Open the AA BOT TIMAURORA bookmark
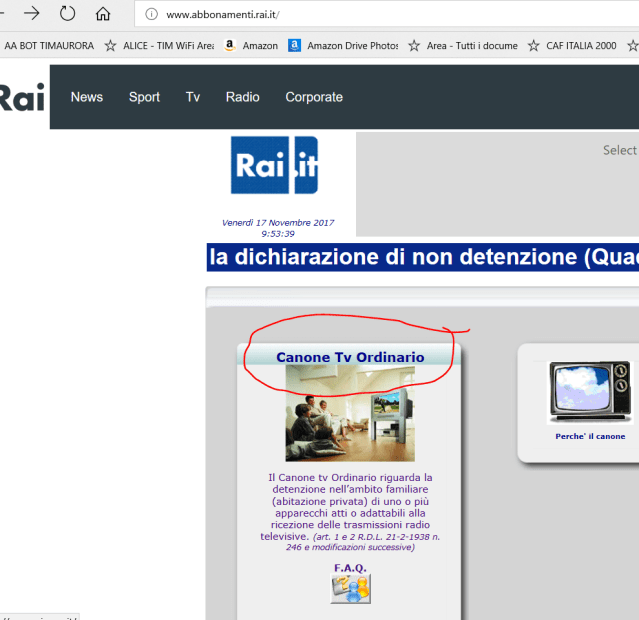The height and width of the screenshot is (620, 639). pyautogui.click(x=49, y=46)
